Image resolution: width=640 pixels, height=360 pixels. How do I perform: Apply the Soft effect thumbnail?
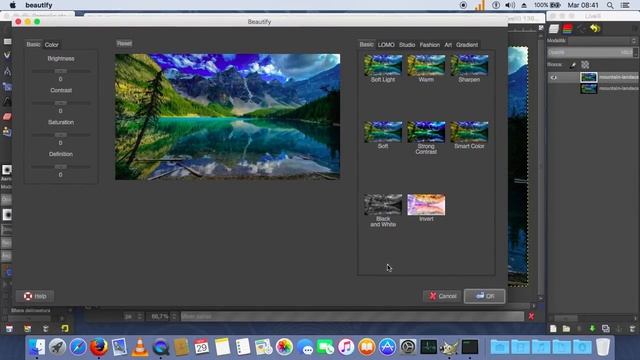(383, 132)
